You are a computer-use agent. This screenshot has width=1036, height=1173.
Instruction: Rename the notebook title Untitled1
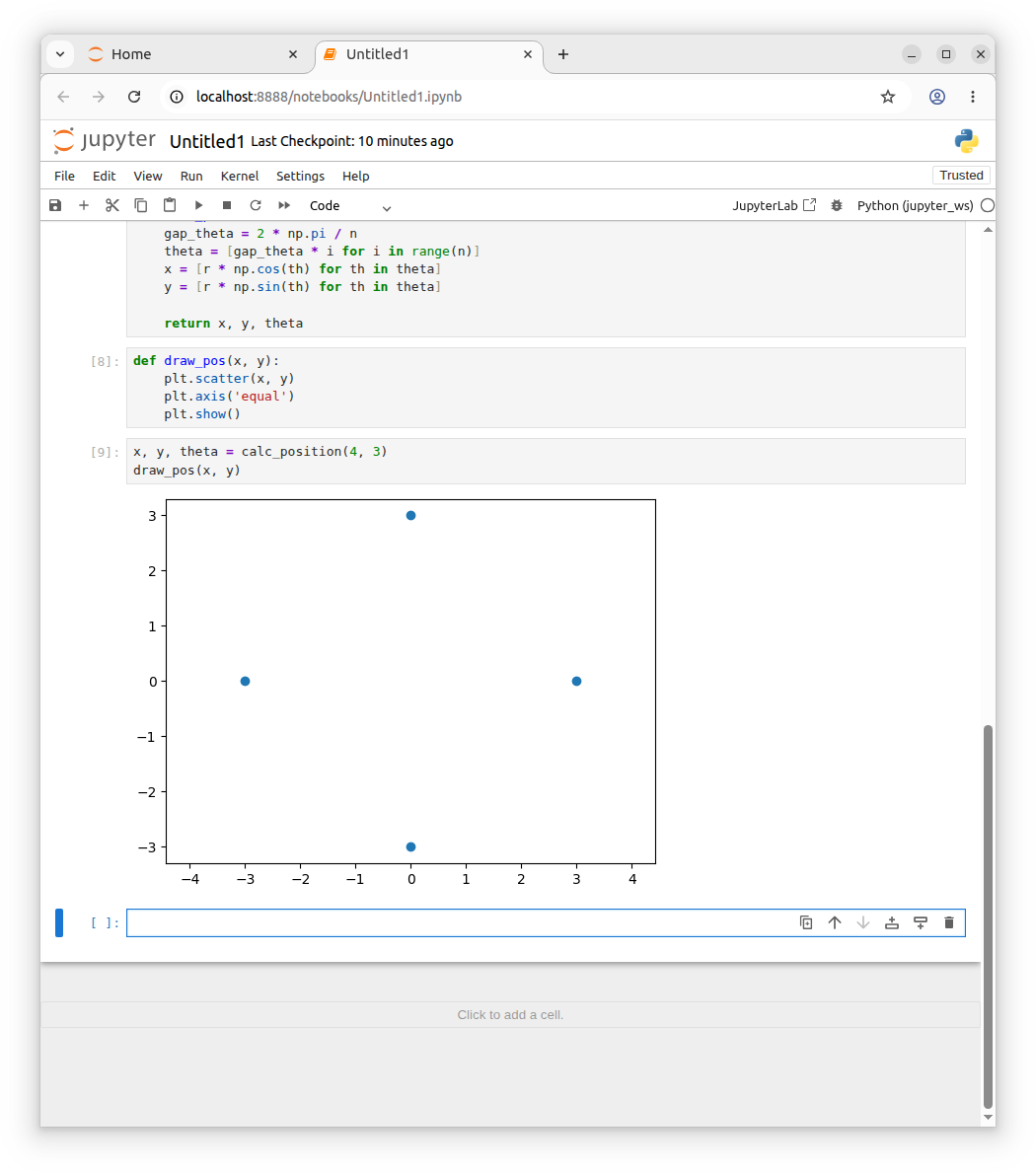click(x=206, y=141)
